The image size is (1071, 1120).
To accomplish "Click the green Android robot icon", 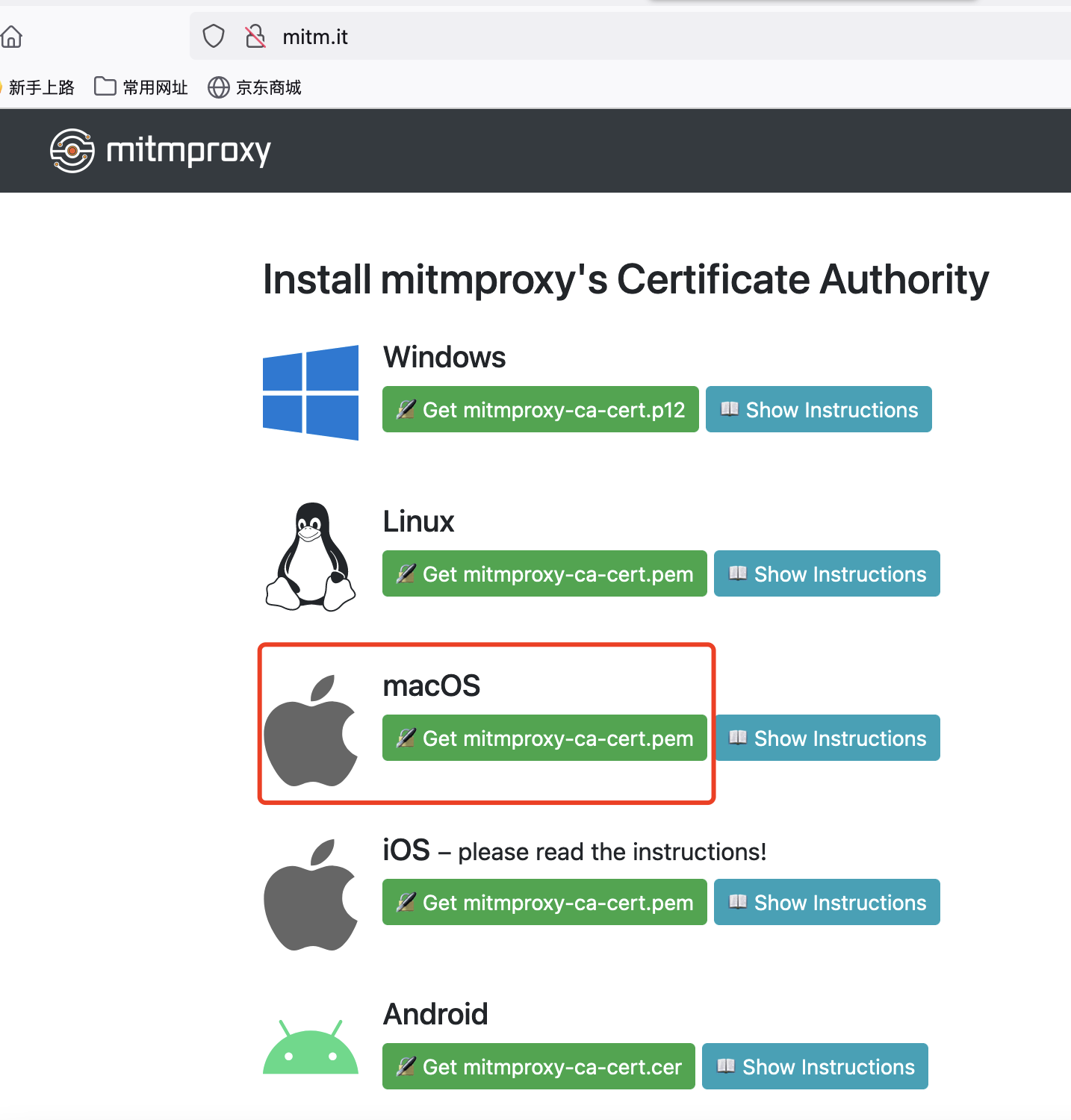I will pyautogui.click(x=311, y=1048).
